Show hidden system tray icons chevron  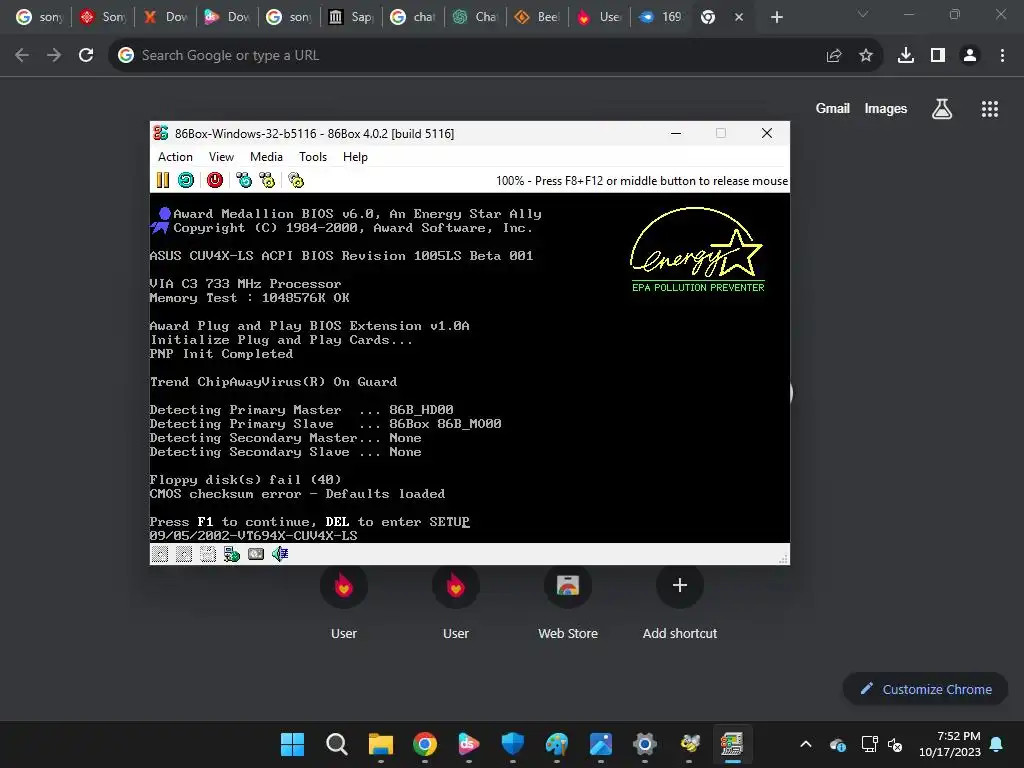click(x=806, y=744)
